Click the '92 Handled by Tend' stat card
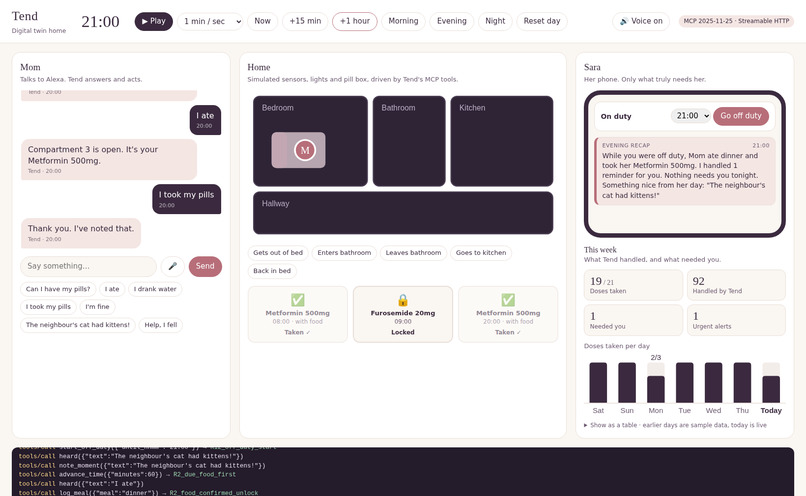Viewport: 806px width, 496px height. pyautogui.click(x=736, y=285)
